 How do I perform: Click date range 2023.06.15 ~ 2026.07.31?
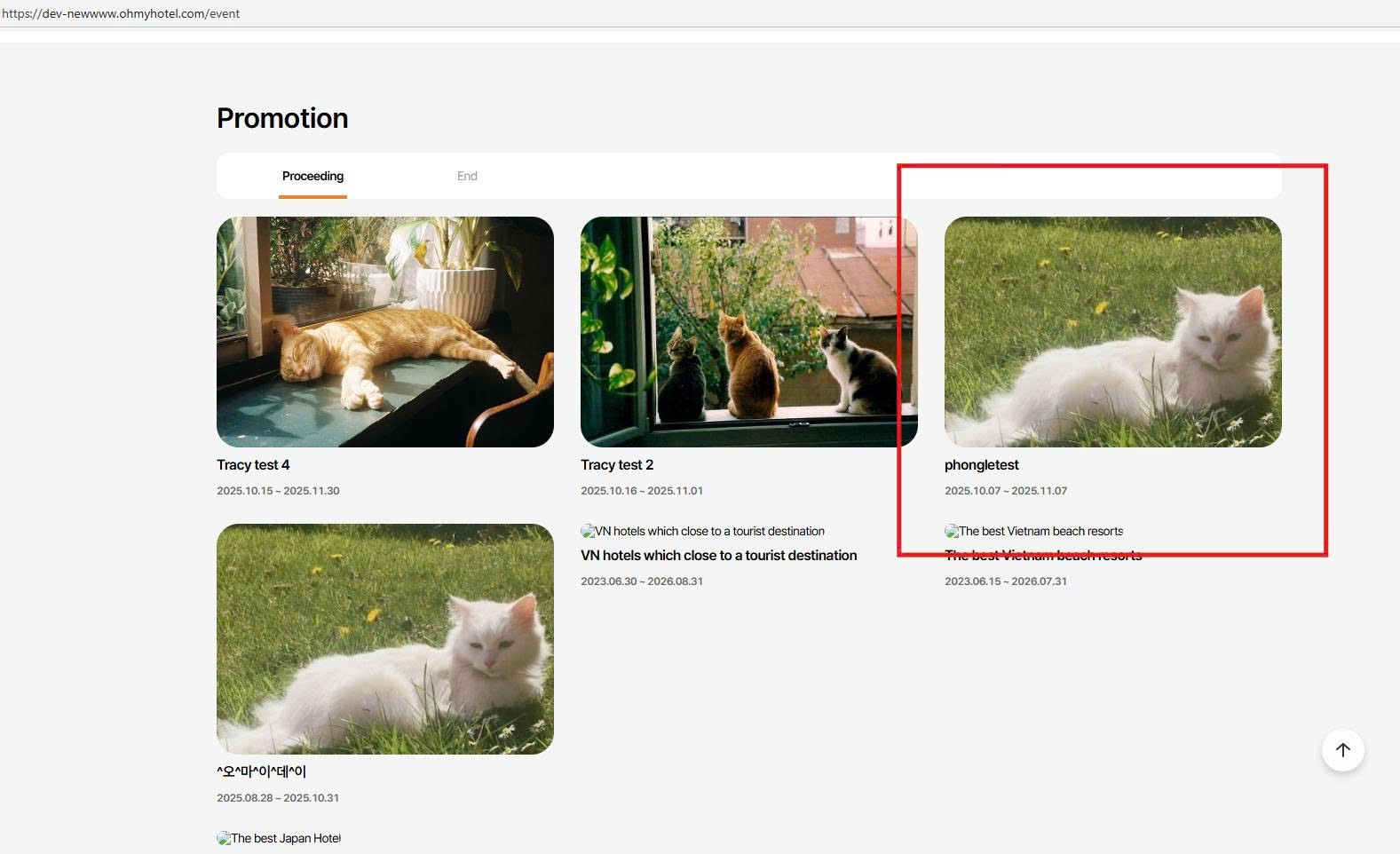point(1006,581)
